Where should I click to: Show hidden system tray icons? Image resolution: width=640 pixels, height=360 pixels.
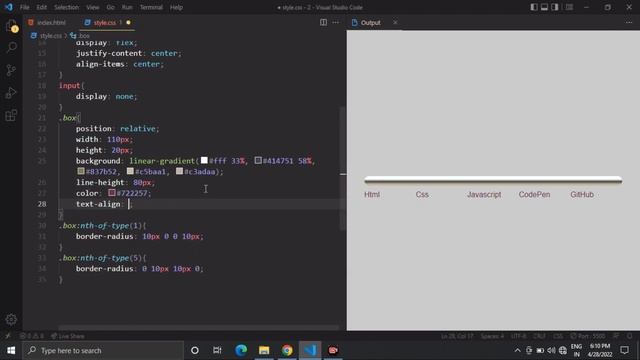click(x=517, y=350)
